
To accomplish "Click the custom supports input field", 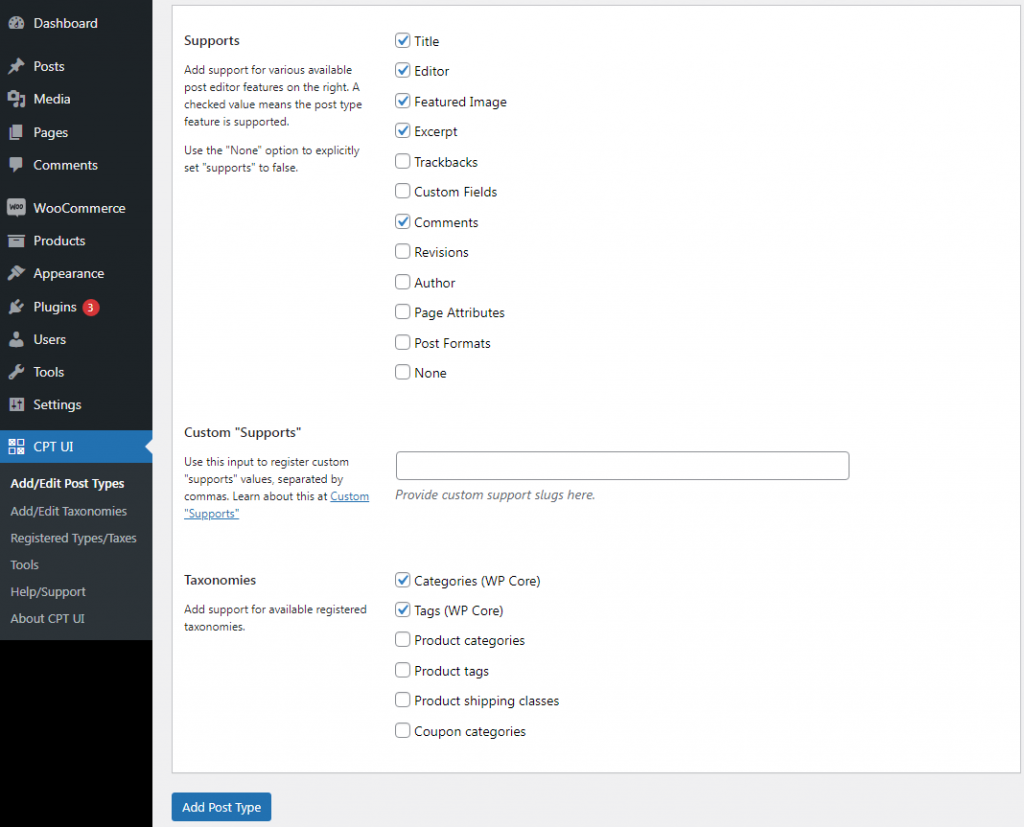I will 622,465.
